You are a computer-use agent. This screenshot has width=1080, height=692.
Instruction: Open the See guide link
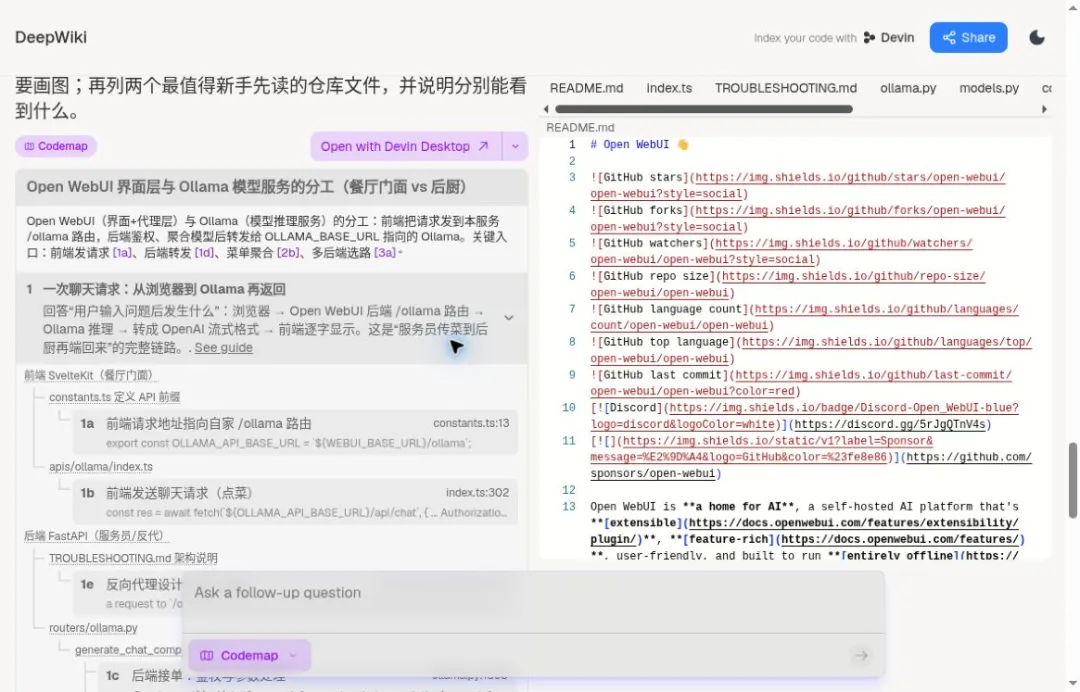coord(223,348)
